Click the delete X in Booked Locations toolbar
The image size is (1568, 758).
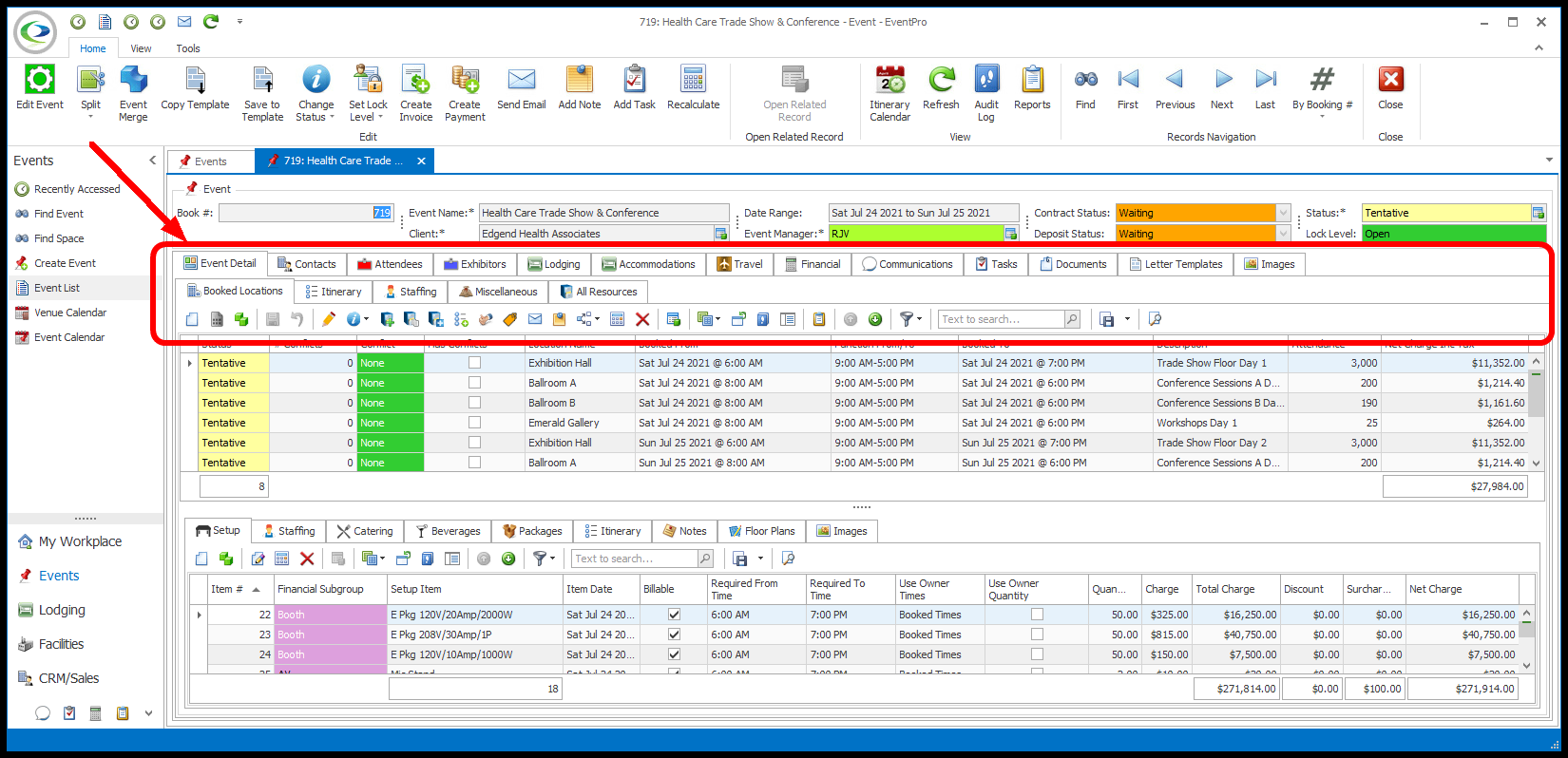pos(642,319)
